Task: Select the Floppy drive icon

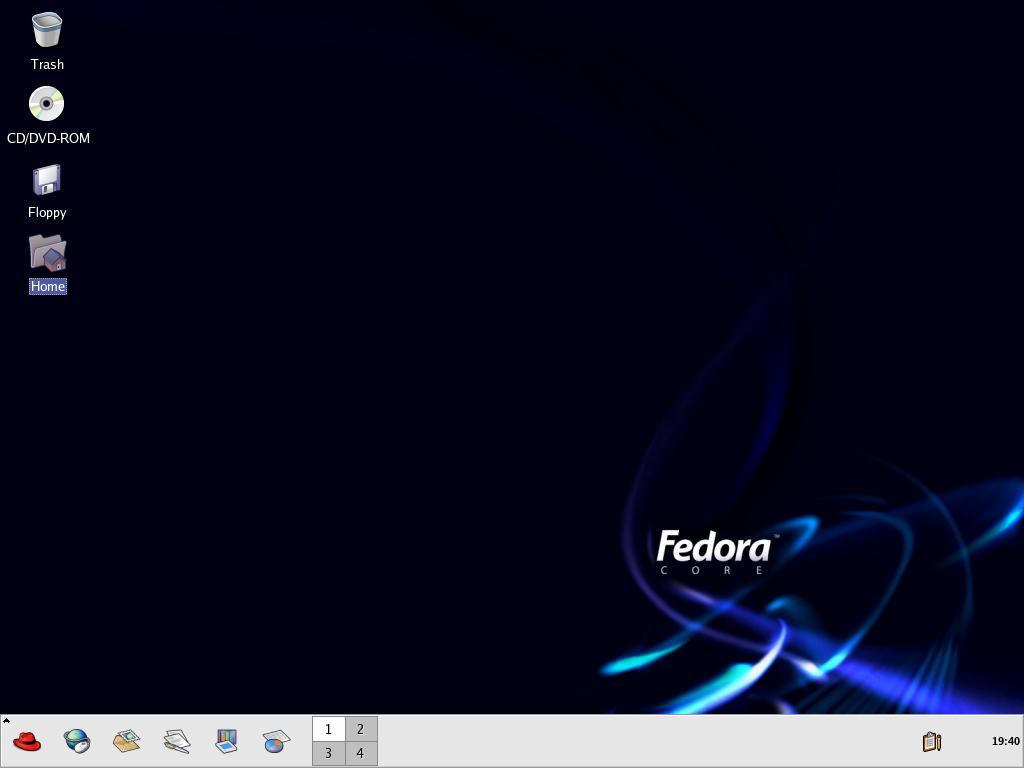Action: (x=46, y=180)
